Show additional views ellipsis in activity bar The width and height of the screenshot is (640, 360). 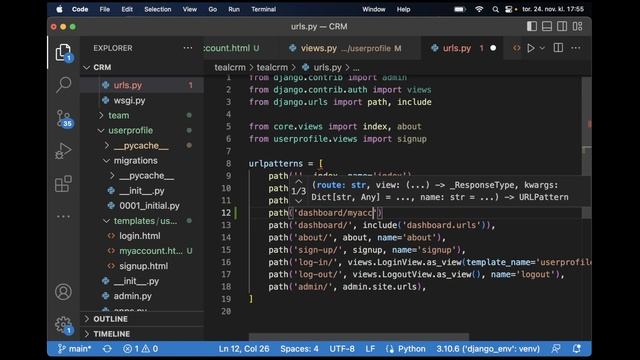[x=63, y=216]
